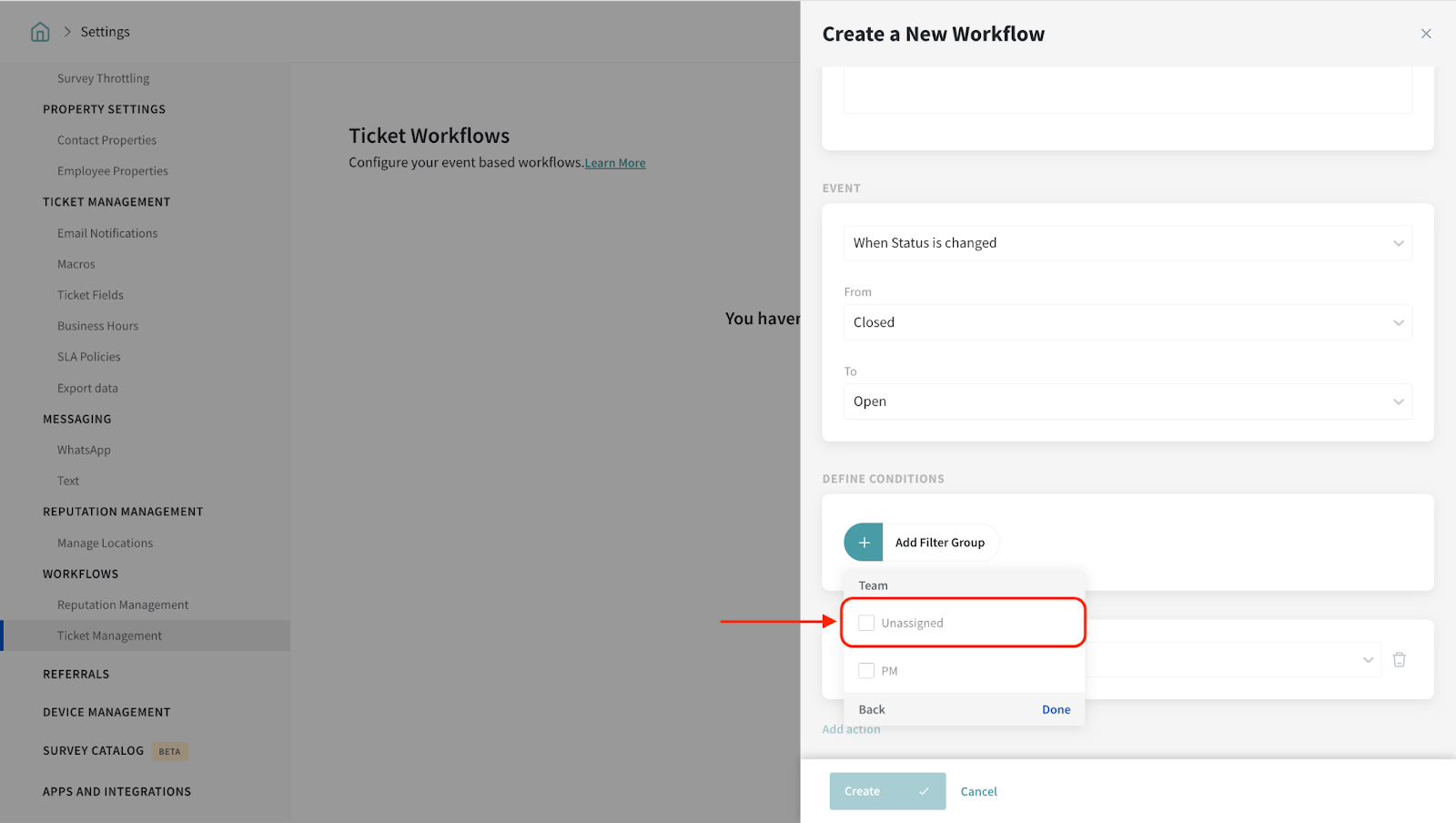Click the text area at top of panel
This screenshot has width=1456, height=823.
1127,91
